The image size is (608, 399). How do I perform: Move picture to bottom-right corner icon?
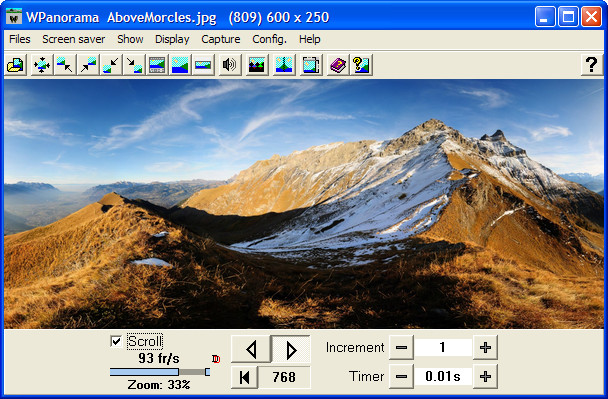(x=134, y=65)
